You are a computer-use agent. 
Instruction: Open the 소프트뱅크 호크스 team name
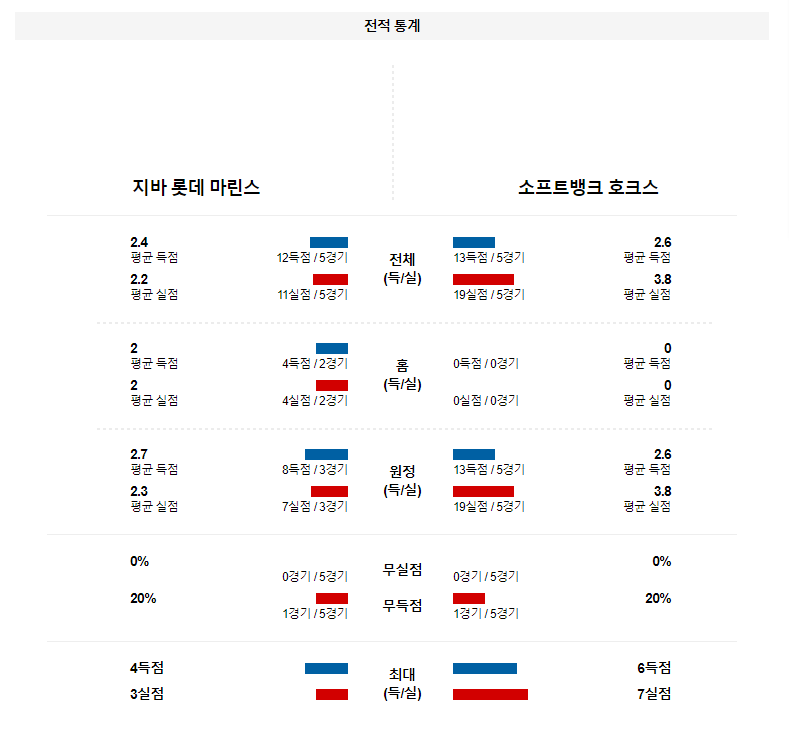pyautogui.click(x=588, y=187)
